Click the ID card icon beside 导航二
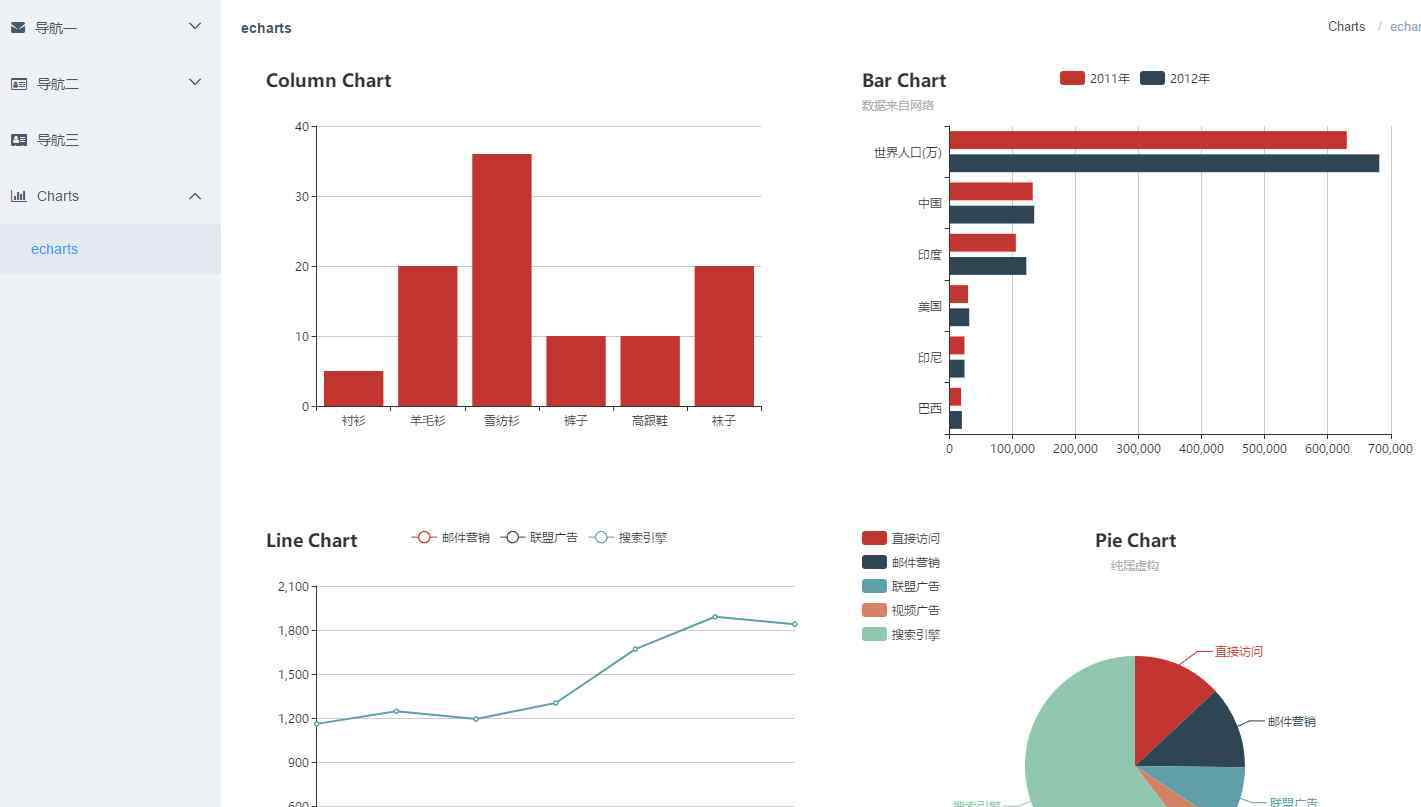Screen dimensions: 1421x807 (19, 84)
